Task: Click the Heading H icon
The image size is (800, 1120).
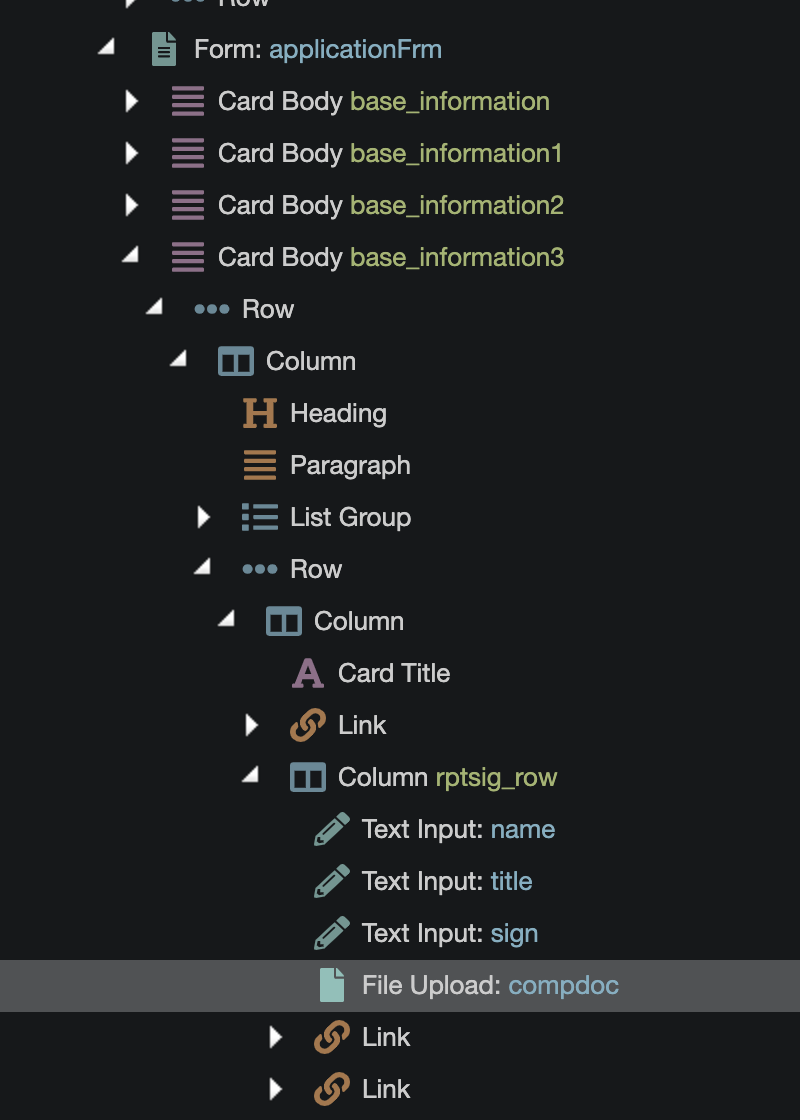Action: pos(260,413)
